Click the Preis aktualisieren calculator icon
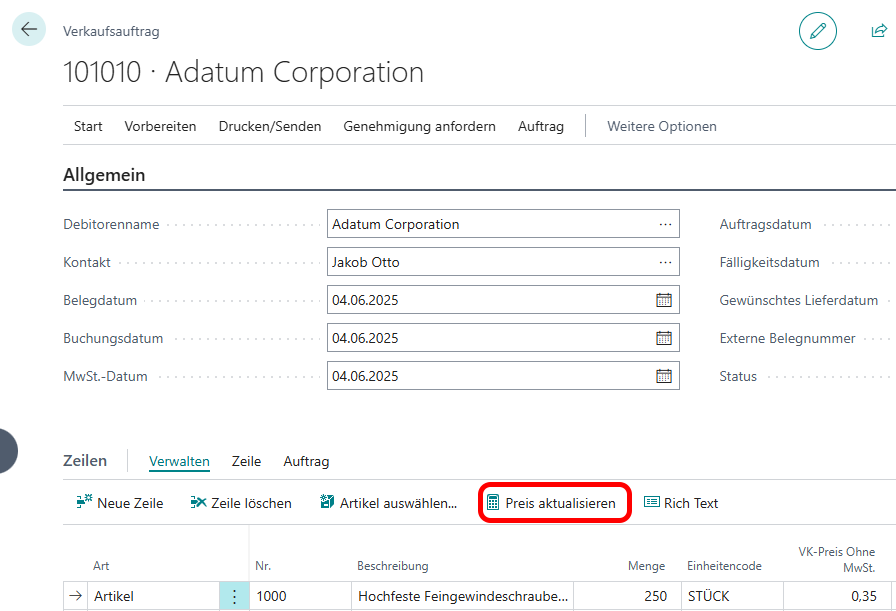 click(493, 502)
